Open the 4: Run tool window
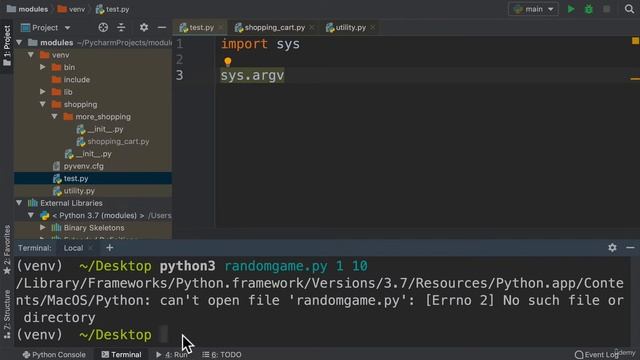640x360 pixels. [172, 354]
